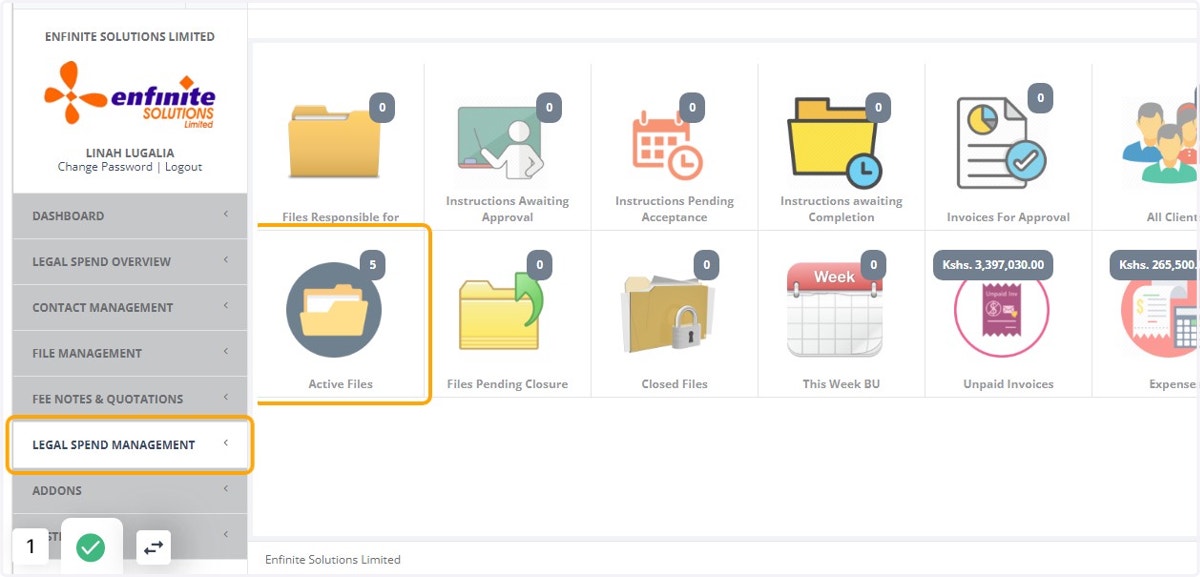Open the Files Responsible for folder icon
Image resolution: width=1200 pixels, height=577 pixels.
click(334, 141)
